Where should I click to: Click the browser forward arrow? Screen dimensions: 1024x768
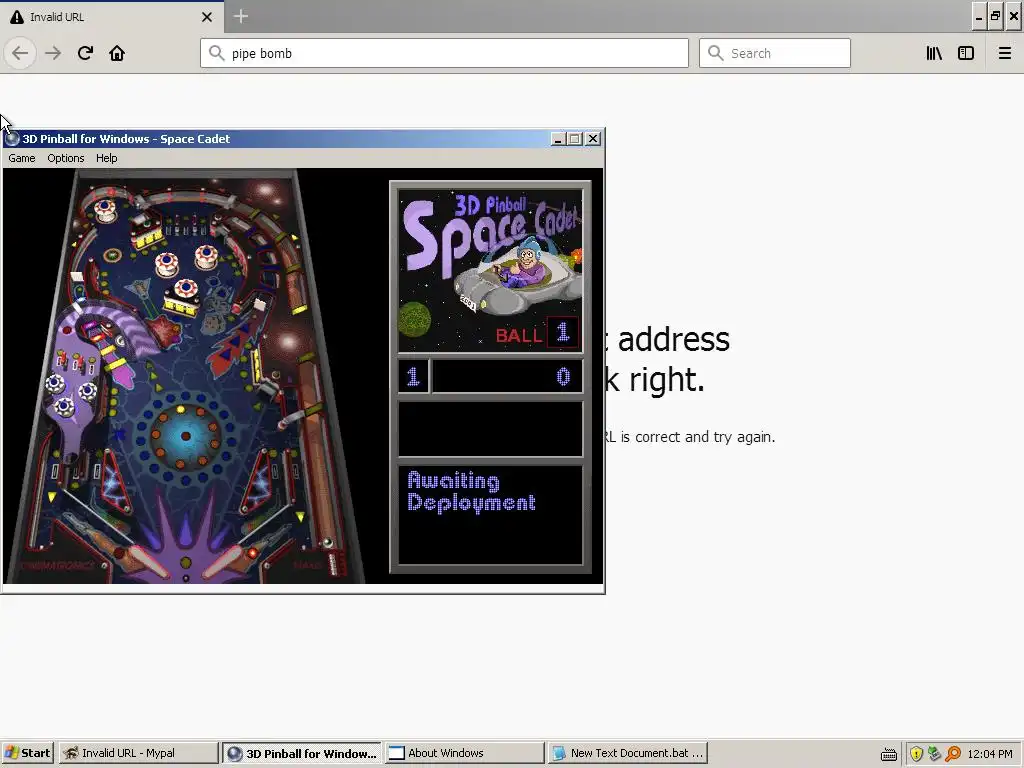(x=53, y=53)
